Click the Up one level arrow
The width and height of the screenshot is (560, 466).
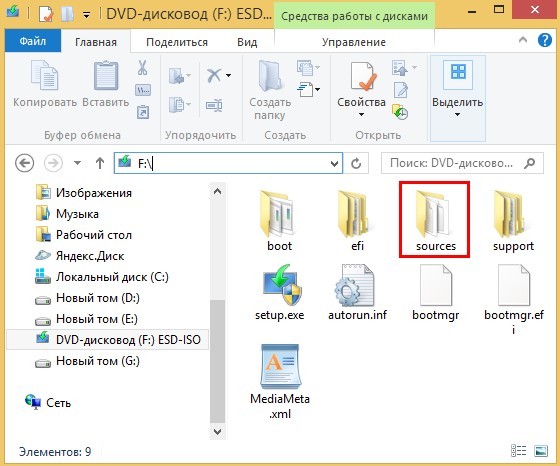click(100, 163)
